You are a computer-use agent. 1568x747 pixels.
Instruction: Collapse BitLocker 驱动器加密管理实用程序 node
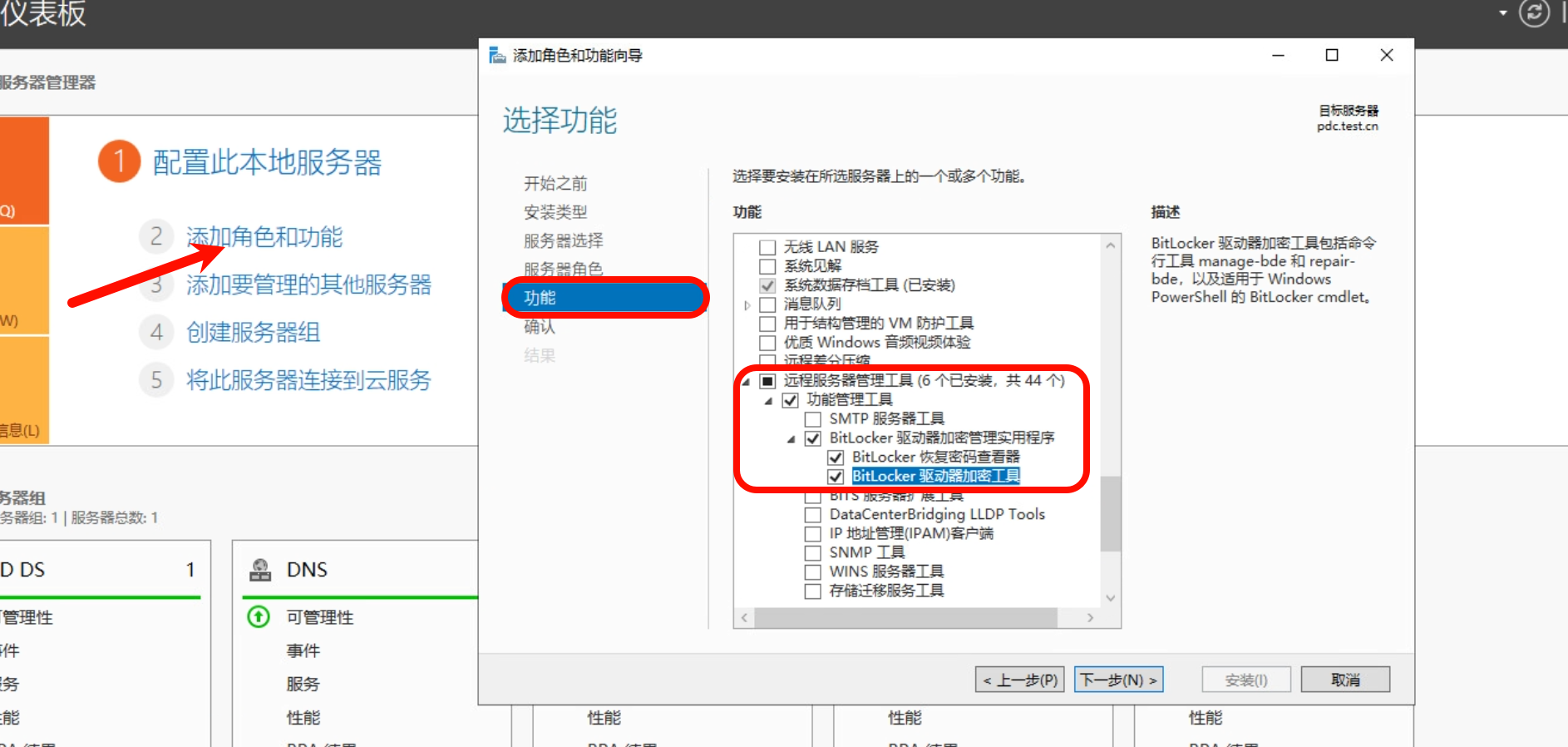(791, 439)
